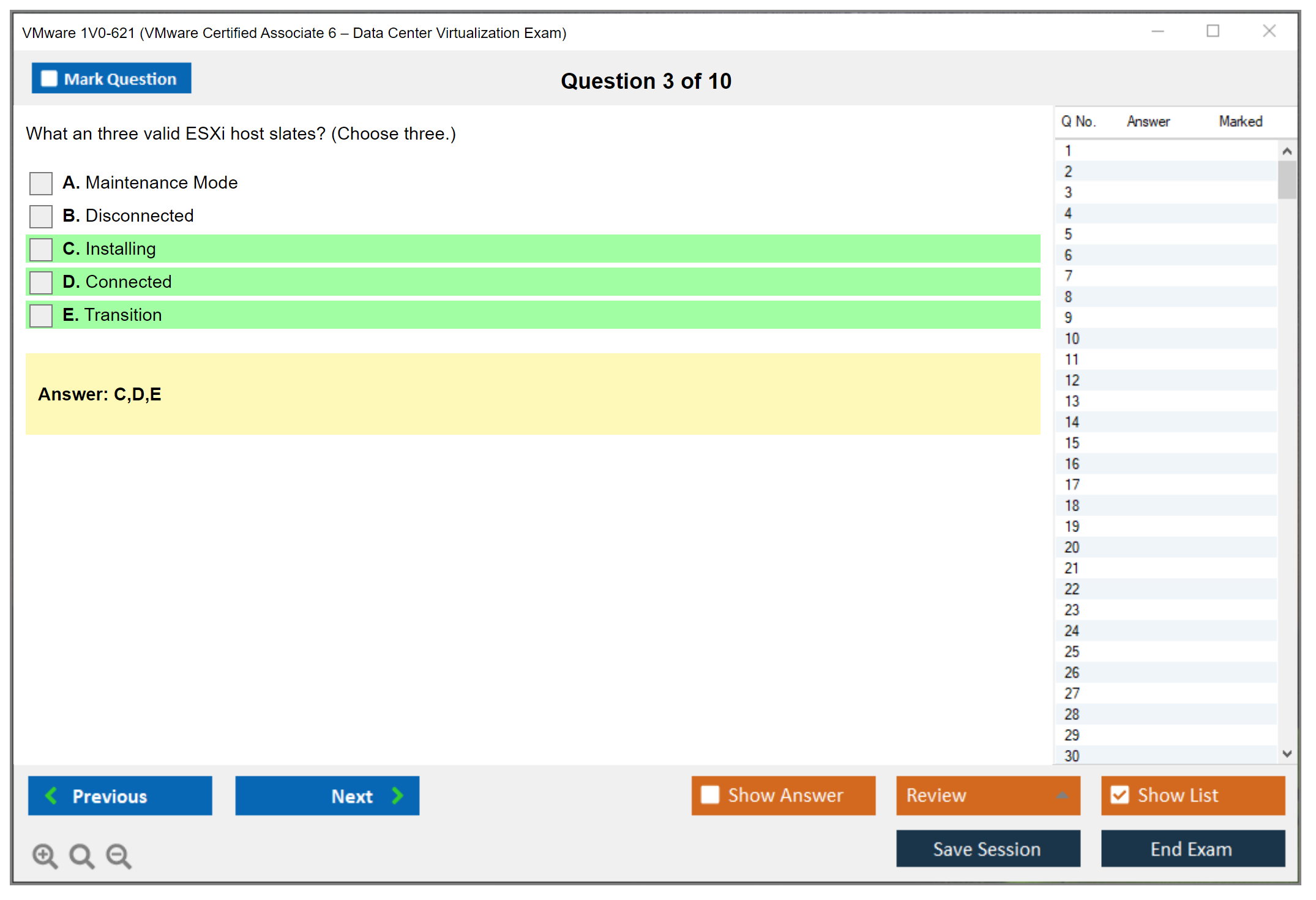The width and height of the screenshot is (1316, 900).
Task: Mark this question with Mark Question
Action: point(111,78)
